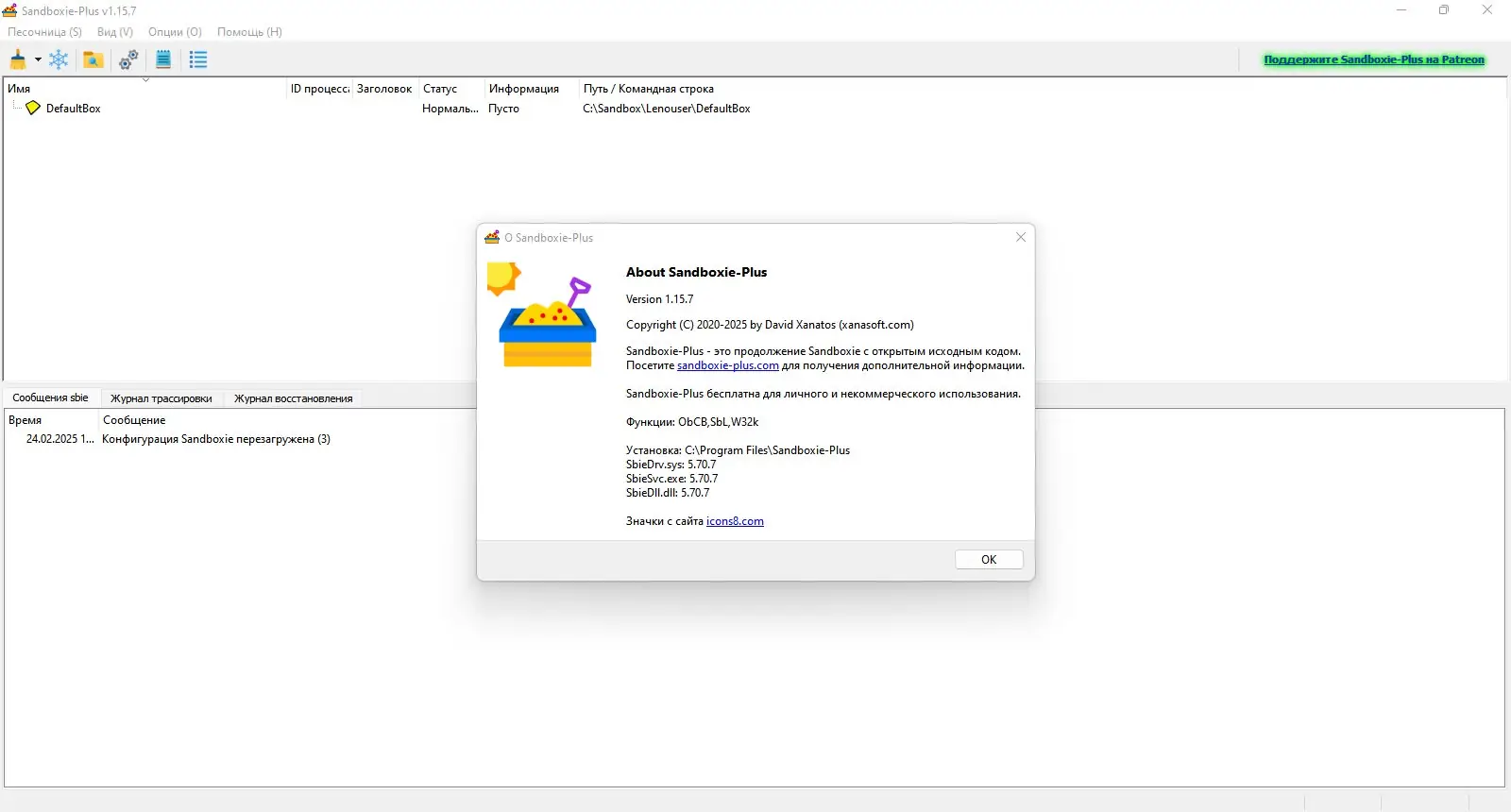Sort by the Статус column header

coord(450,89)
